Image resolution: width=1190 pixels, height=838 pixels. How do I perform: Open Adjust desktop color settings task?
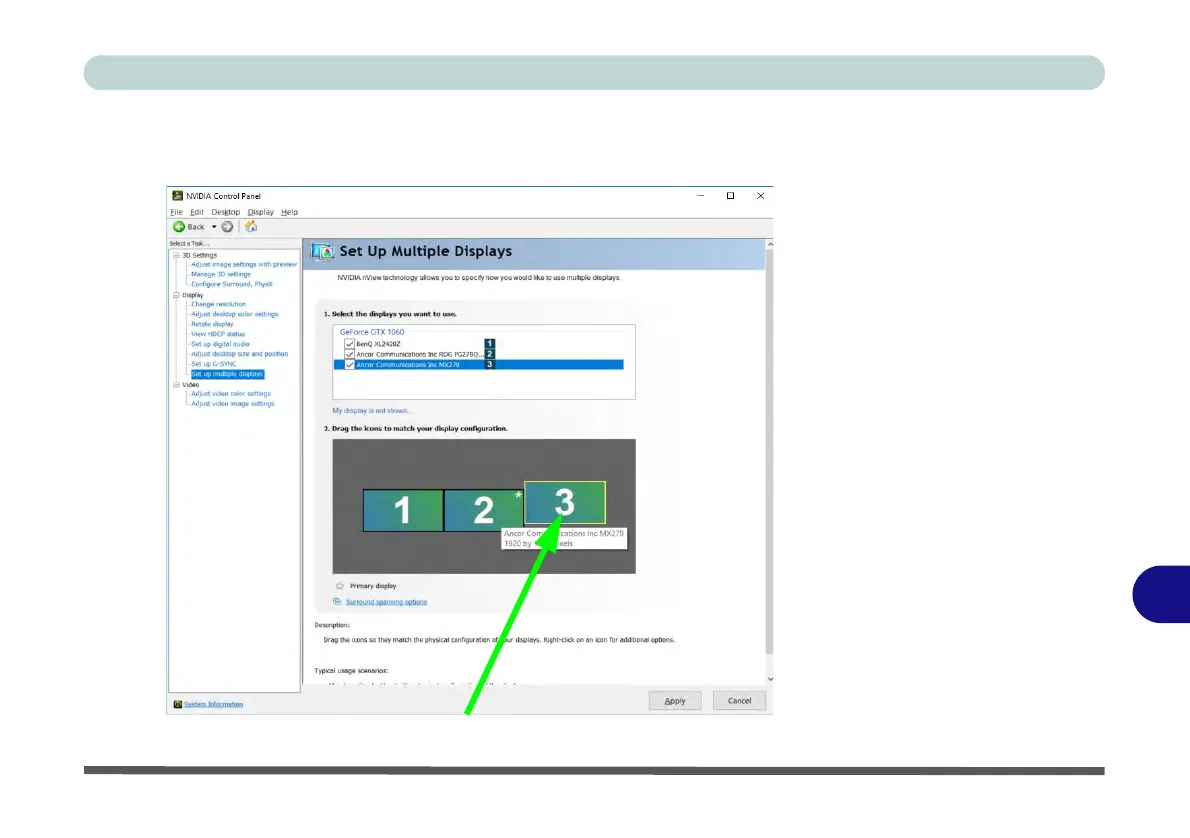(235, 314)
